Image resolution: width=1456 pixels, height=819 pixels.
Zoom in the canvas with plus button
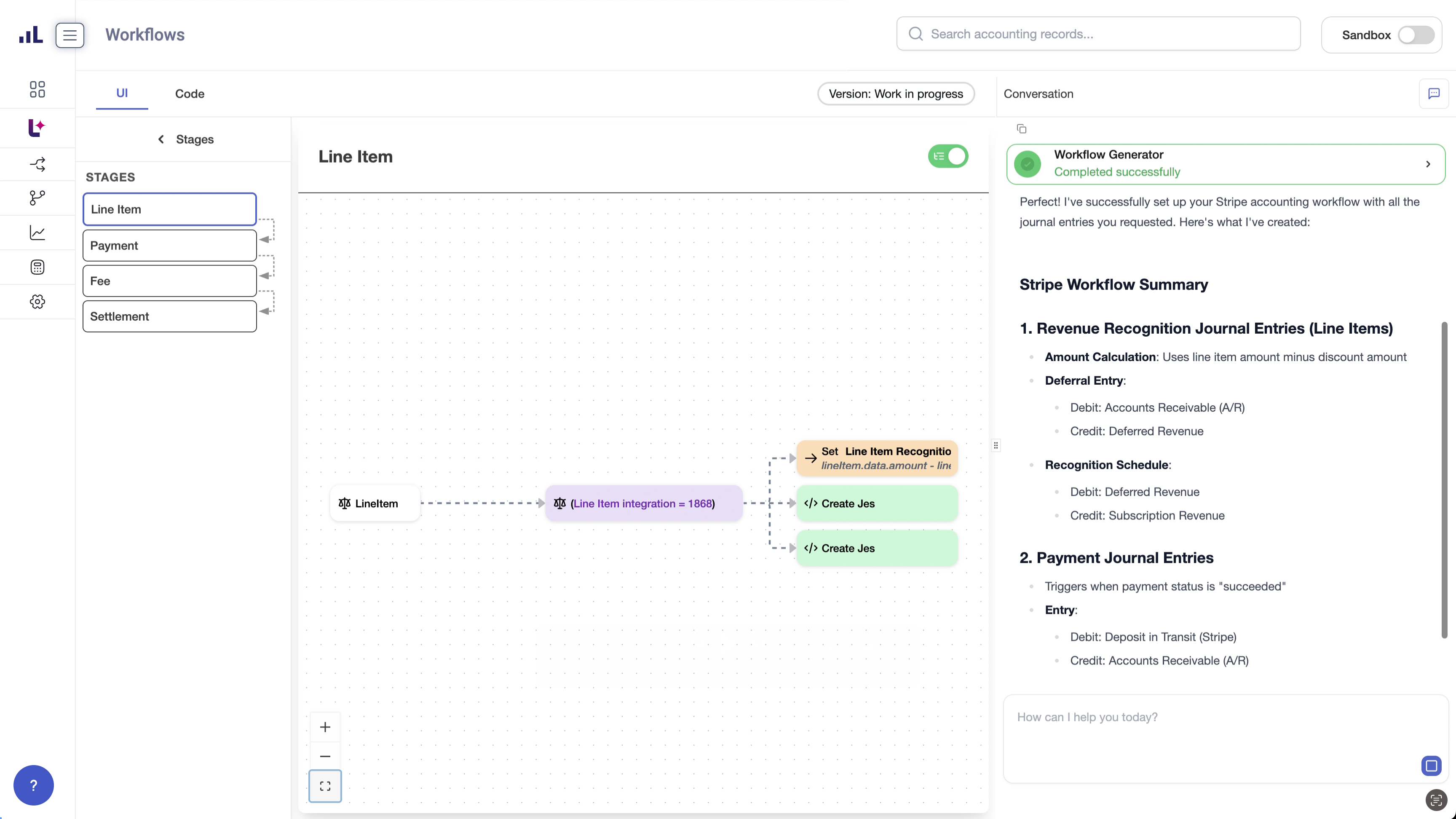pos(325,727)
